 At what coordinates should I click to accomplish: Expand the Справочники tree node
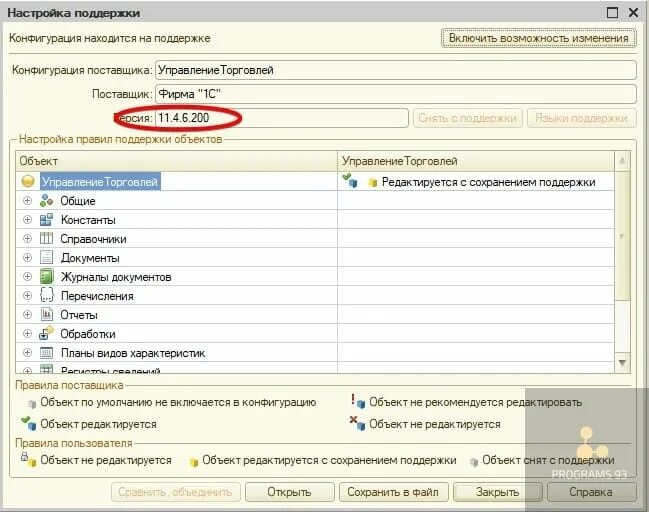(x=27, y=239)
